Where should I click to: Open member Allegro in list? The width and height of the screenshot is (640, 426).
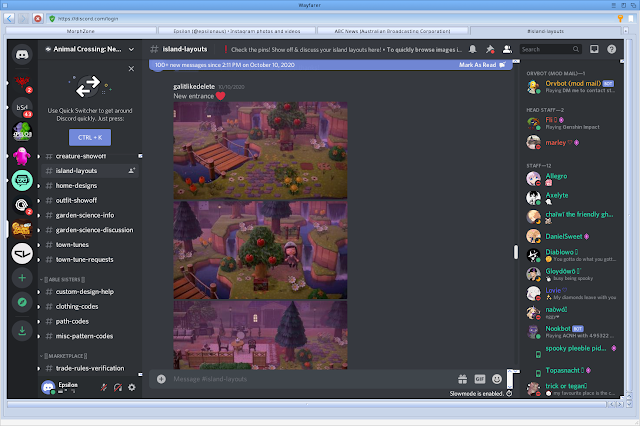[571, 179]
